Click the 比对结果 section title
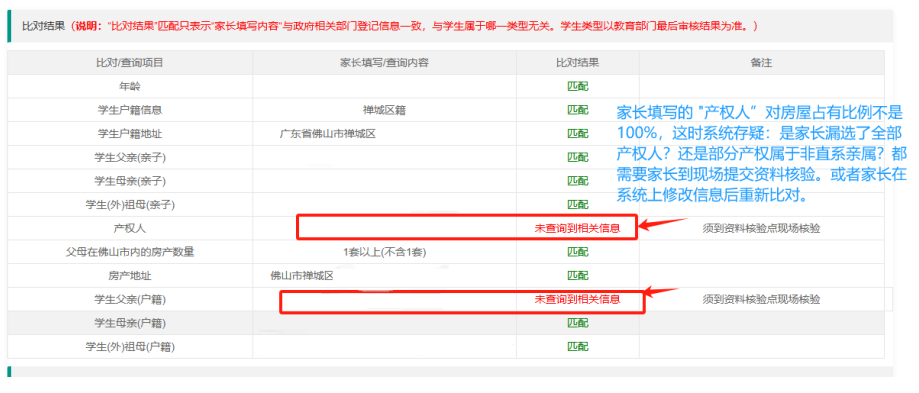 pos(43,26)
